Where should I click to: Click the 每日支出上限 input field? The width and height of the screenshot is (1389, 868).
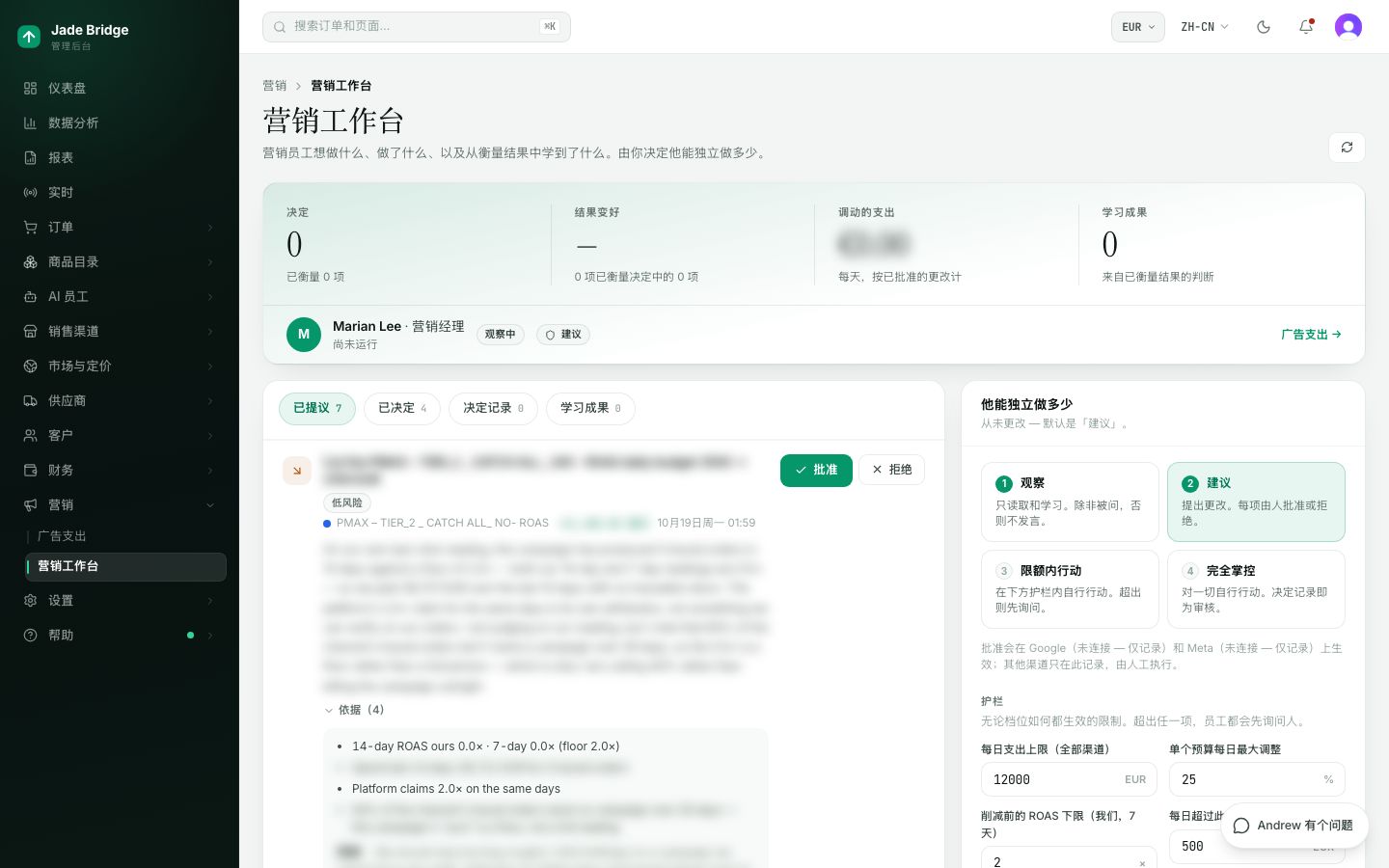point(1069,779)
